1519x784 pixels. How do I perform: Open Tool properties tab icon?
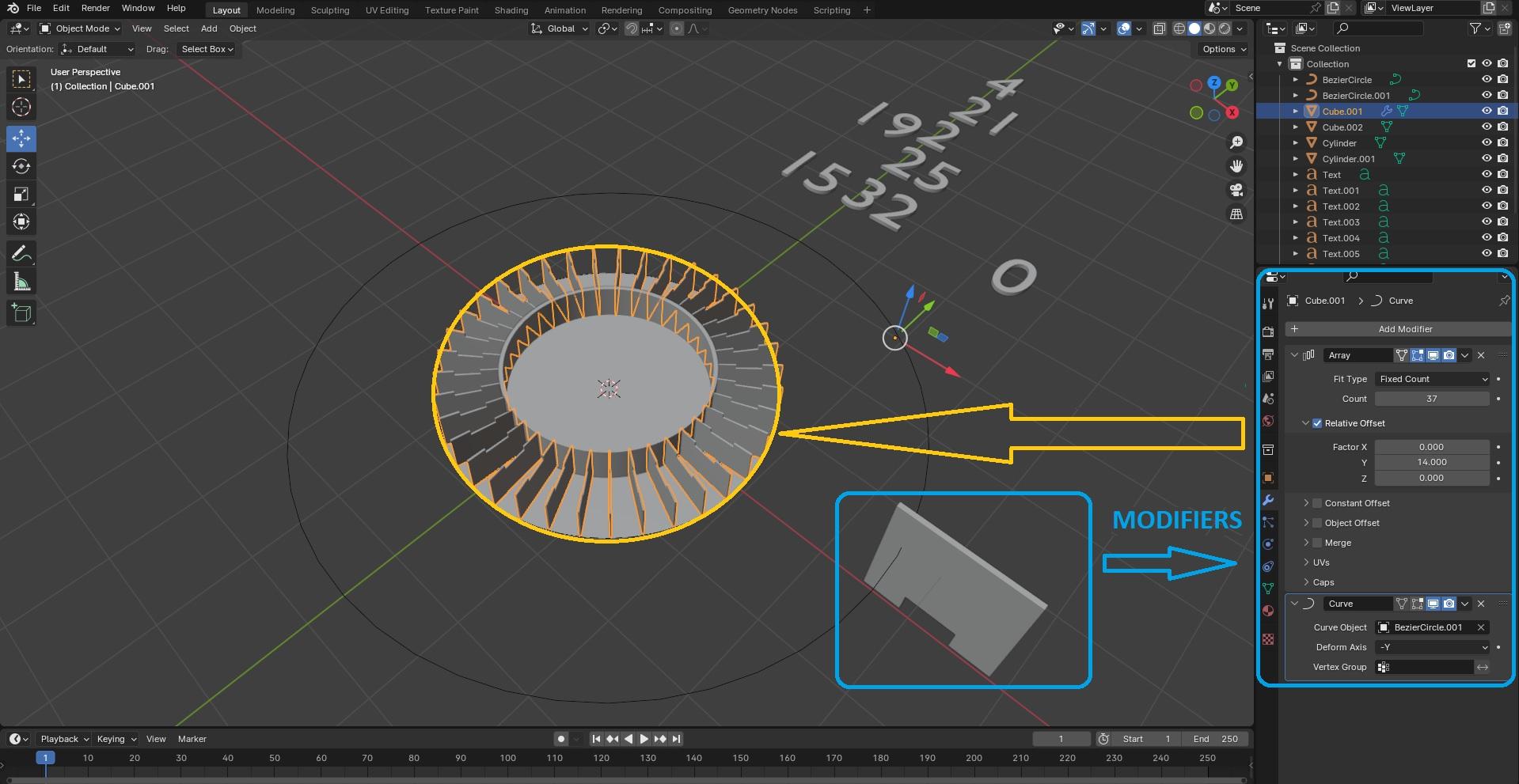[x=1268, y=304]
